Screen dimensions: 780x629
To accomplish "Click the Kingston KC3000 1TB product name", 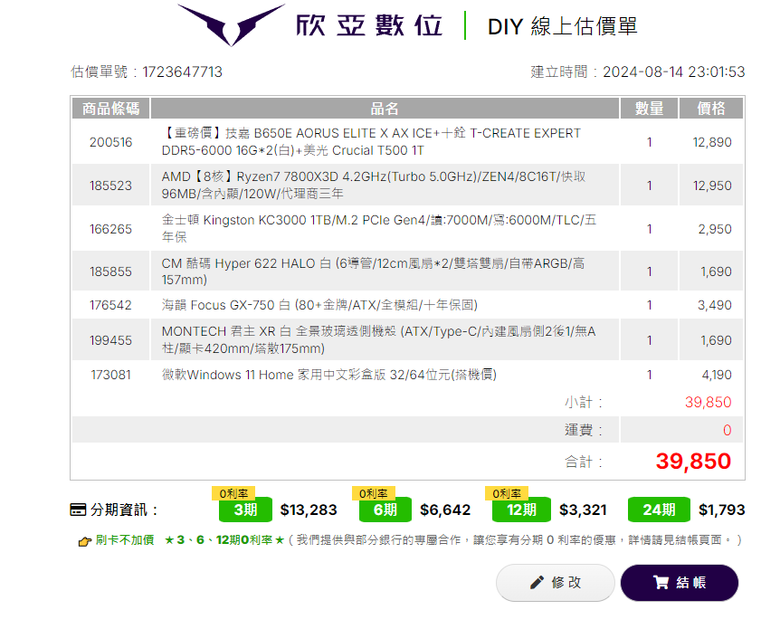I will pos(379,228).
